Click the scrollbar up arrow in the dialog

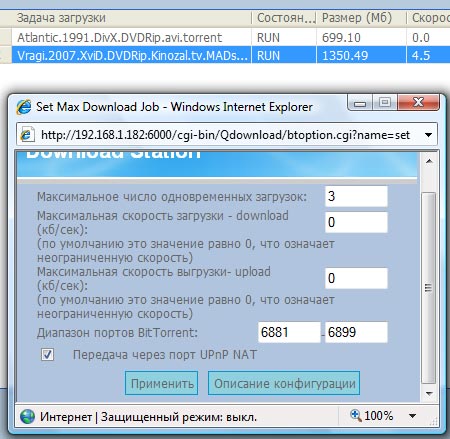(x=429, y=161)
